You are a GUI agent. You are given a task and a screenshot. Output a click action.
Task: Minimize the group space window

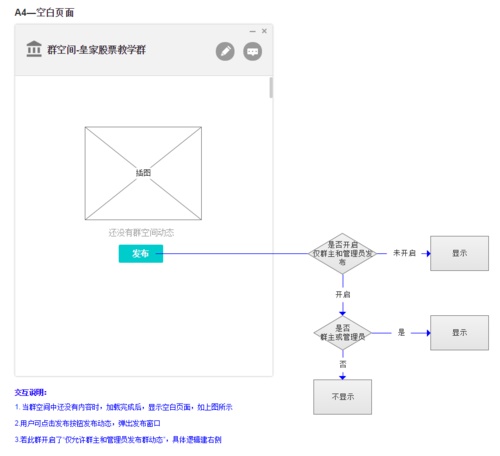pos(252,31)
